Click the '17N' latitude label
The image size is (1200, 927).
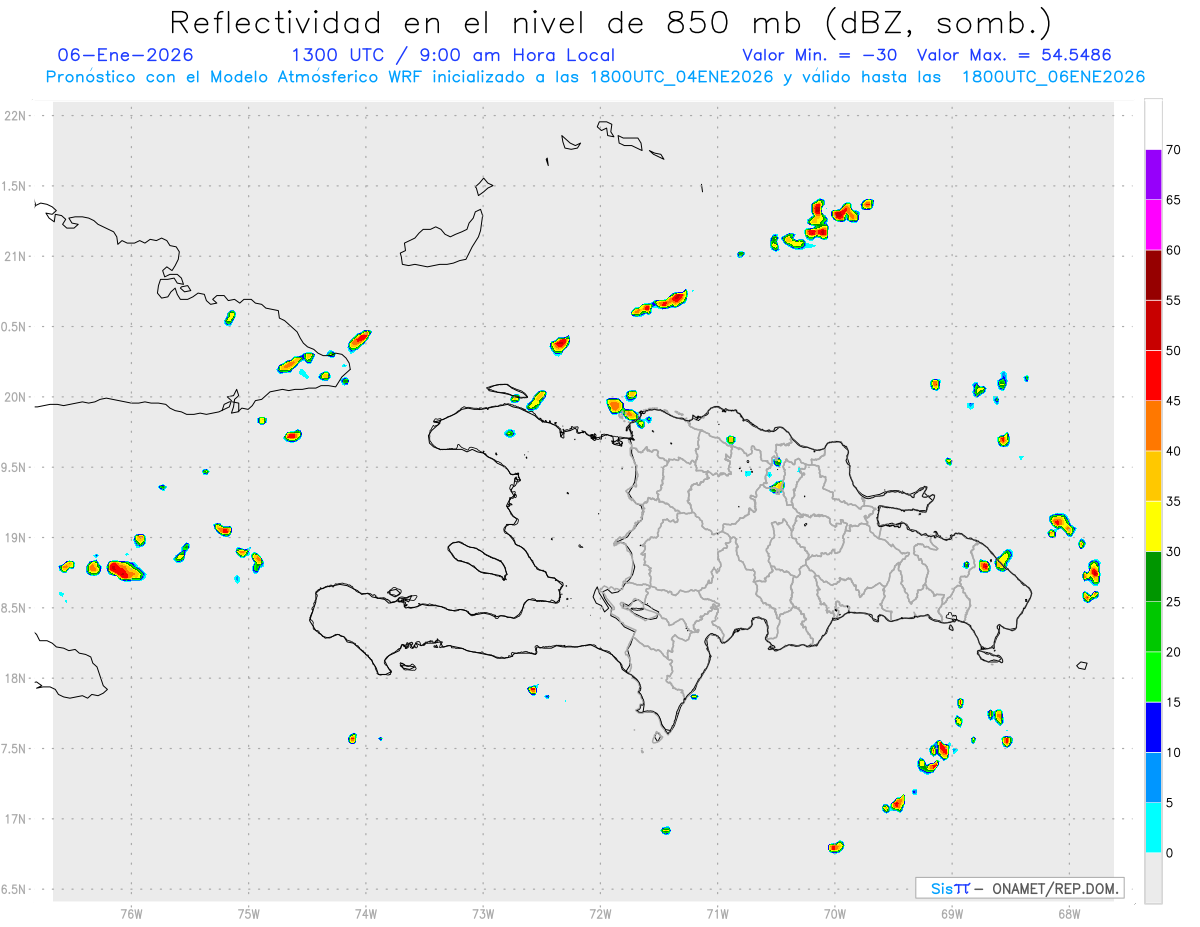coord(15,819)
